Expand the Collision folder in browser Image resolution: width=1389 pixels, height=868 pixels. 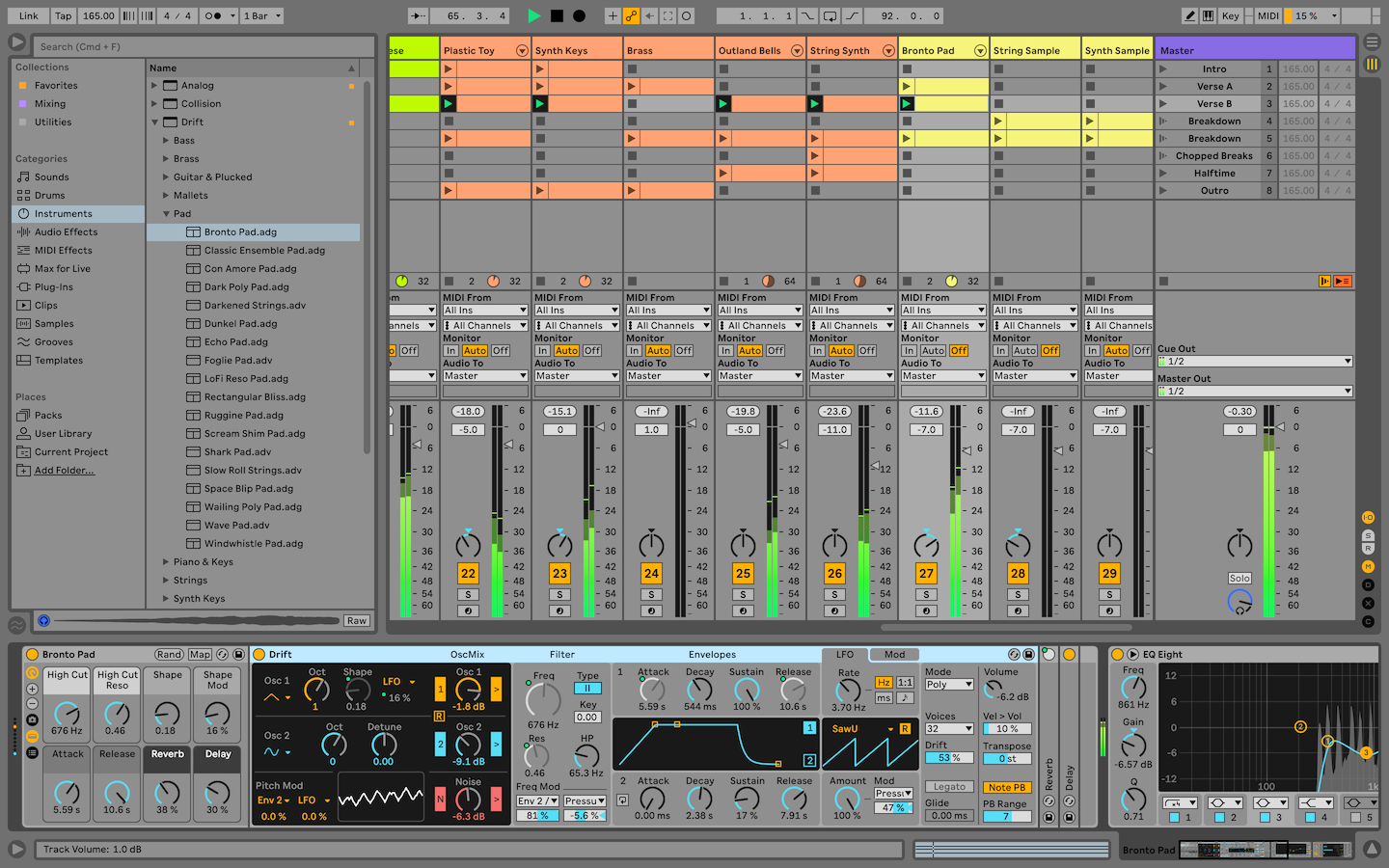(x=154, y=103)
